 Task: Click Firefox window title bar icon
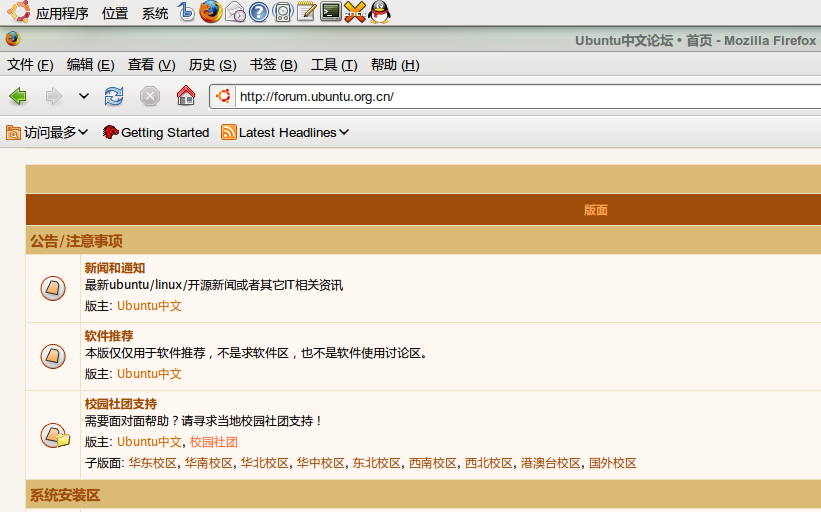[x=13, y=39]
